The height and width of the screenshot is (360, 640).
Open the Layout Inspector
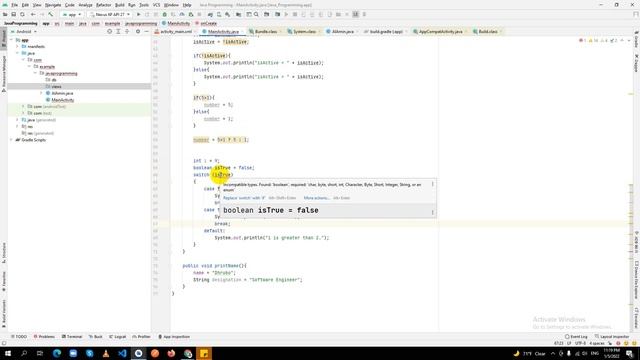click(611, 337)
